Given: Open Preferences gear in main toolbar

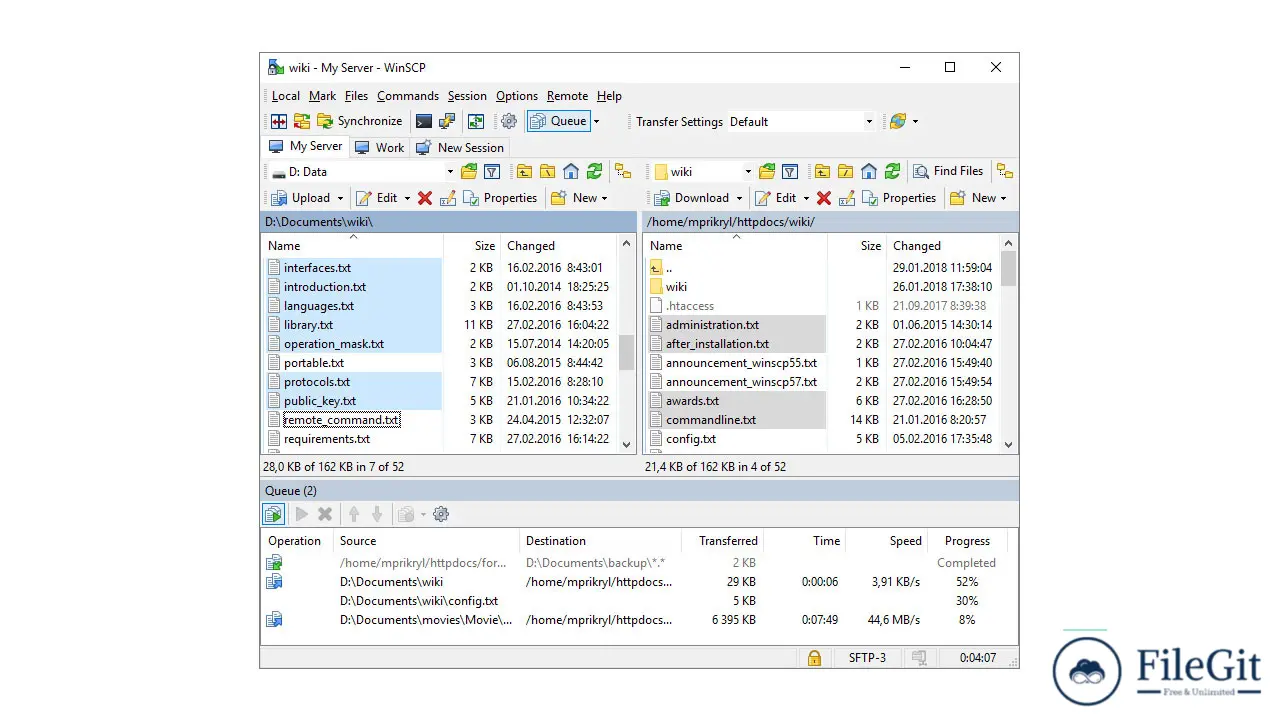Looking at the screenshot, I should pyautogui.click(x=509, y=121).
